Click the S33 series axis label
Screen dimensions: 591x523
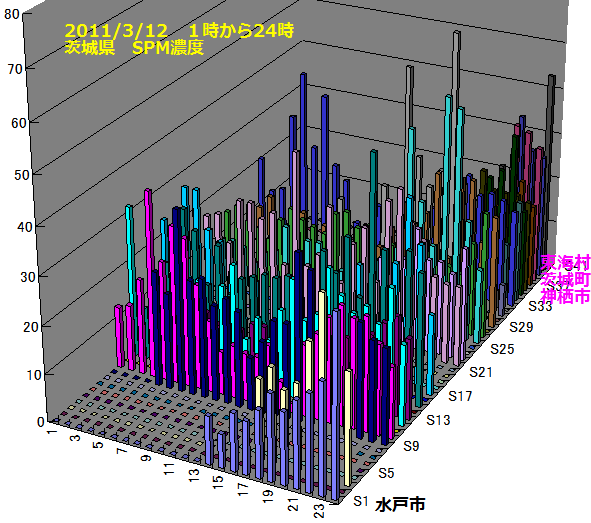coord(540,306)
